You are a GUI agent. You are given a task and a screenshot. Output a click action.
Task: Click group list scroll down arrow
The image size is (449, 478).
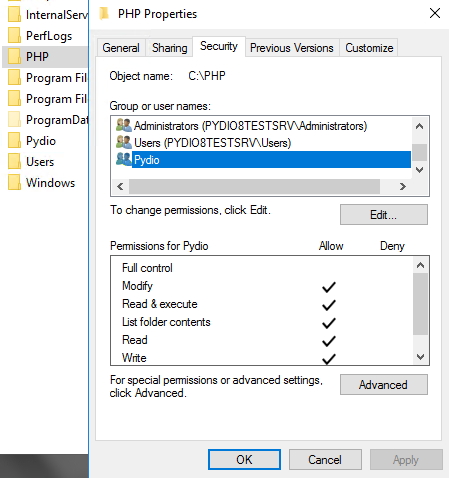(420, 170)
